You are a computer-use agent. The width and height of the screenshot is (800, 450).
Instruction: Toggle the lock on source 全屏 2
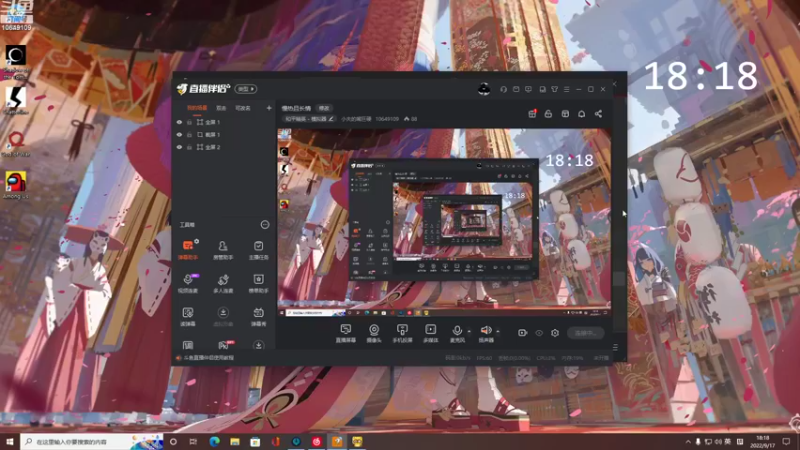click(189, 147)
